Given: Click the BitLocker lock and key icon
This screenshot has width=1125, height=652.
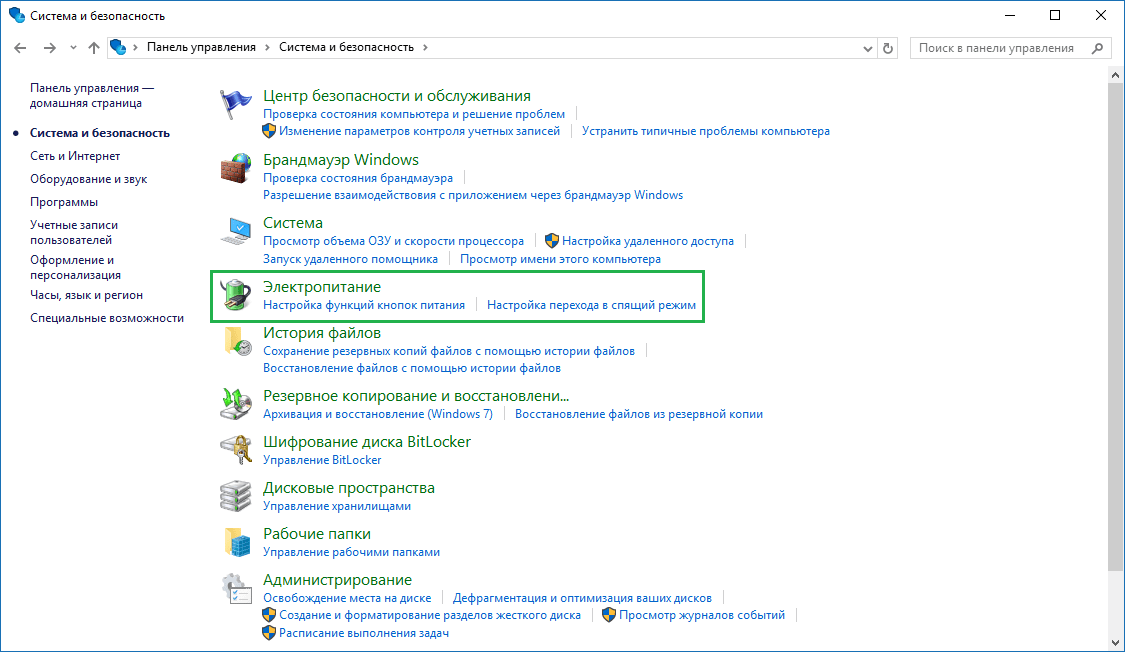Looking at the screenshot, I should click(235, 450).
